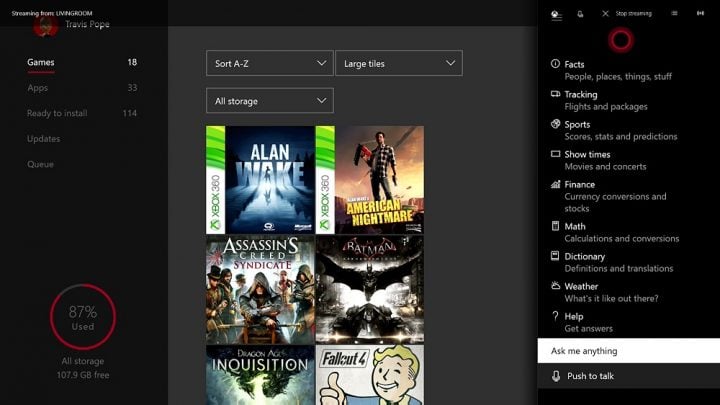Click the Finance chart icon
This screenshot has height=405, width=720.
coord(555,184)
